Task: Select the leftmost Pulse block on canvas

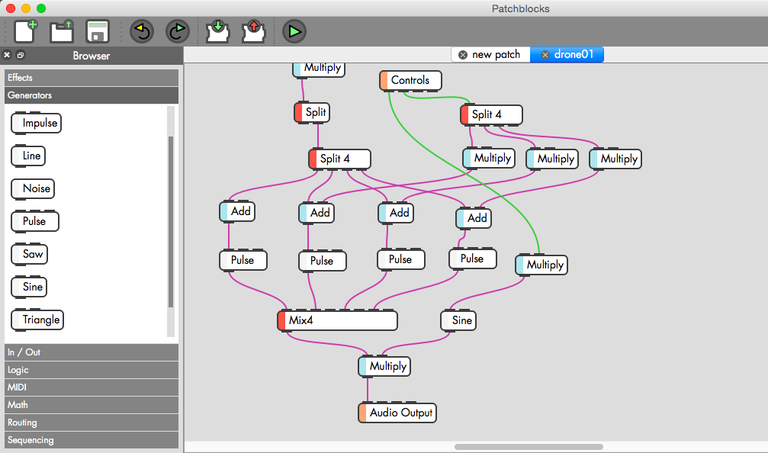Action: coord(243,261)
